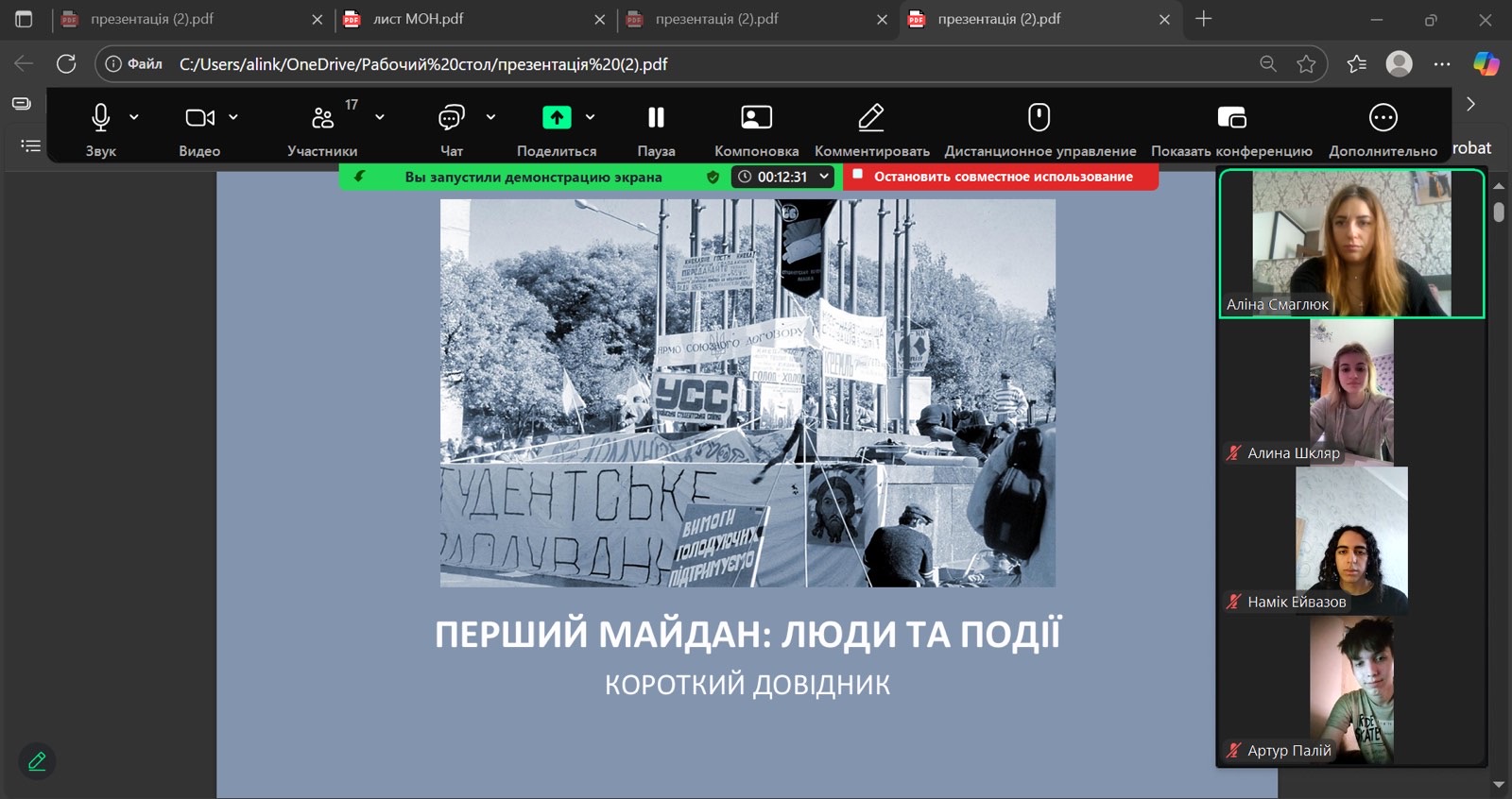
Task: Pause screen sharing with Пауза button
Action: coord(656,127)
